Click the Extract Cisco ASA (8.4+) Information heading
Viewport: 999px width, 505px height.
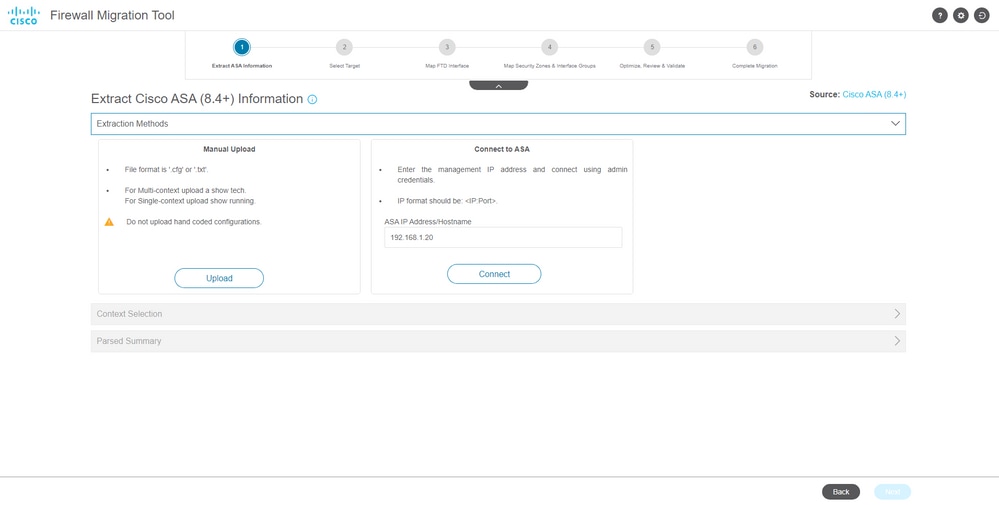(197, 99)
